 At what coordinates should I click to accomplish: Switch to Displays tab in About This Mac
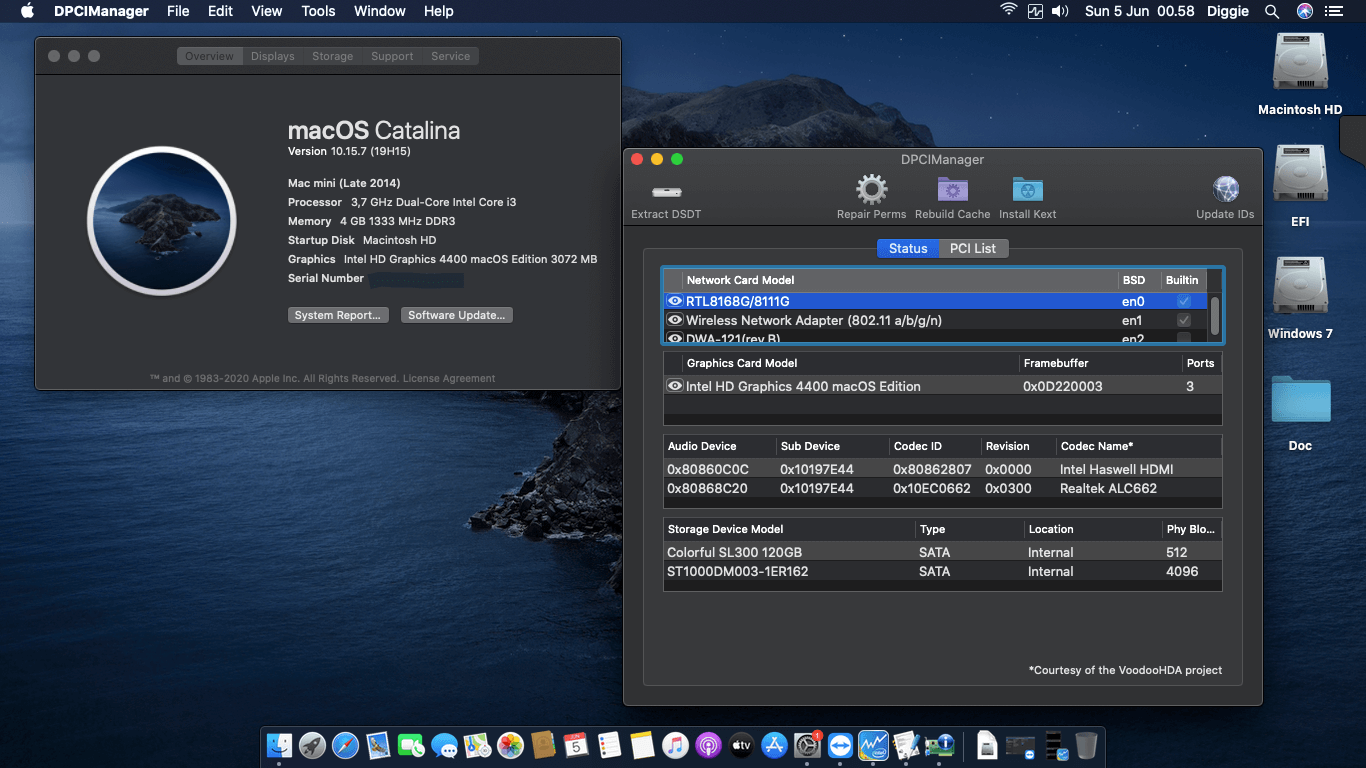click(x=273, y=56)
